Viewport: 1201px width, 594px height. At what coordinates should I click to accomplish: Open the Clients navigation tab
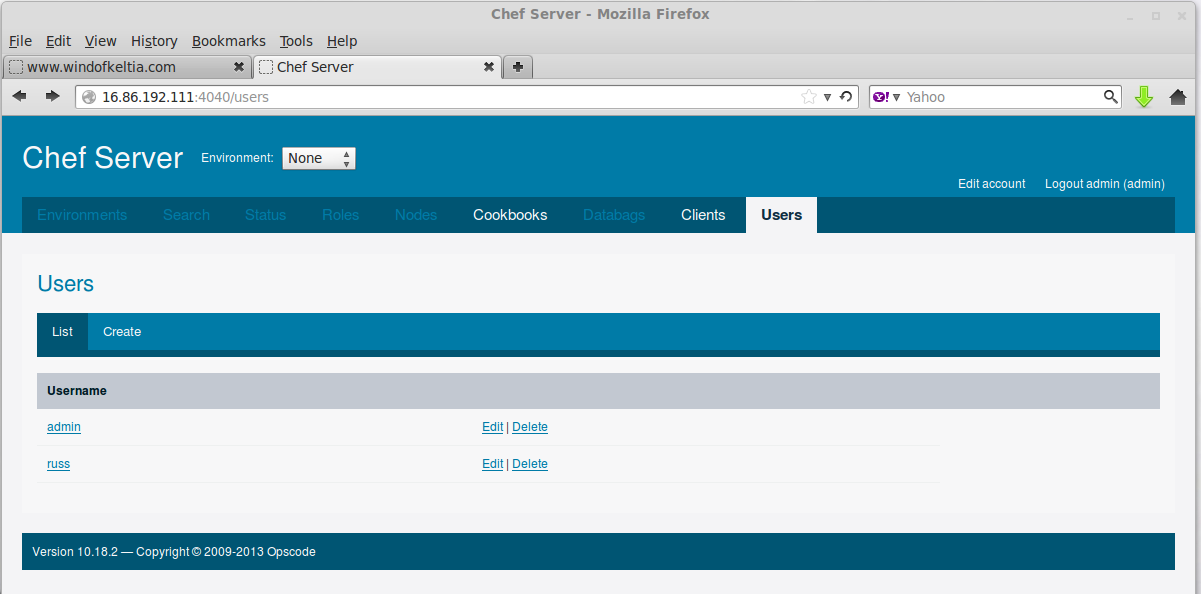click(703, 215)
